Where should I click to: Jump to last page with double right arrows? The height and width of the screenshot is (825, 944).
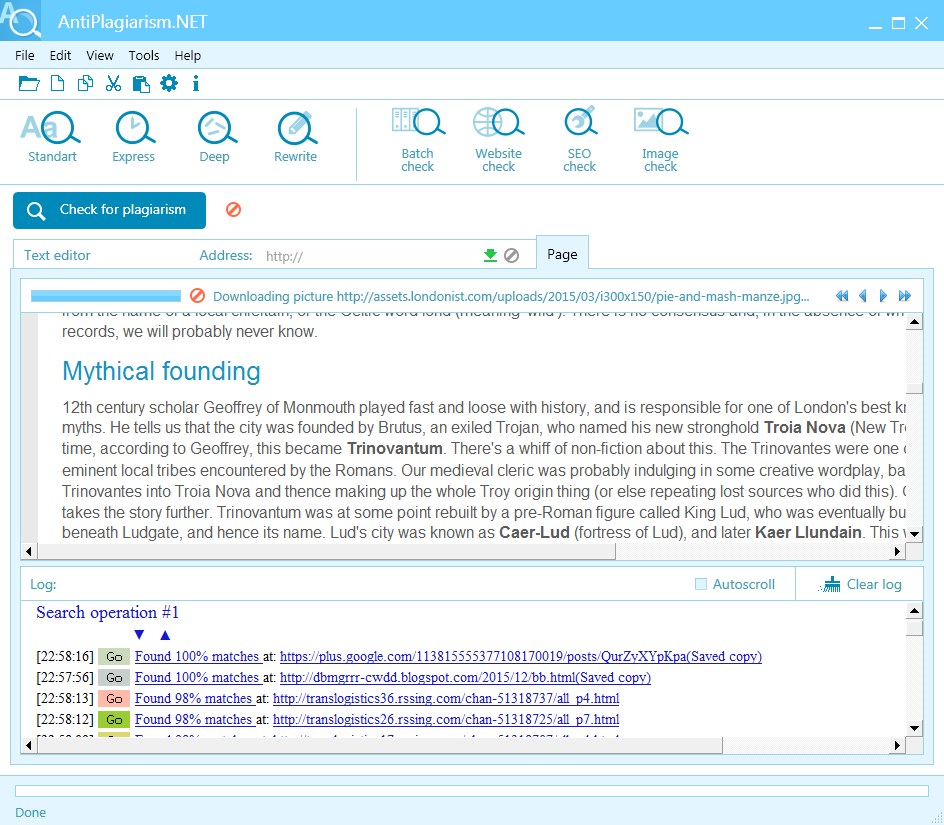coord(904,296)
